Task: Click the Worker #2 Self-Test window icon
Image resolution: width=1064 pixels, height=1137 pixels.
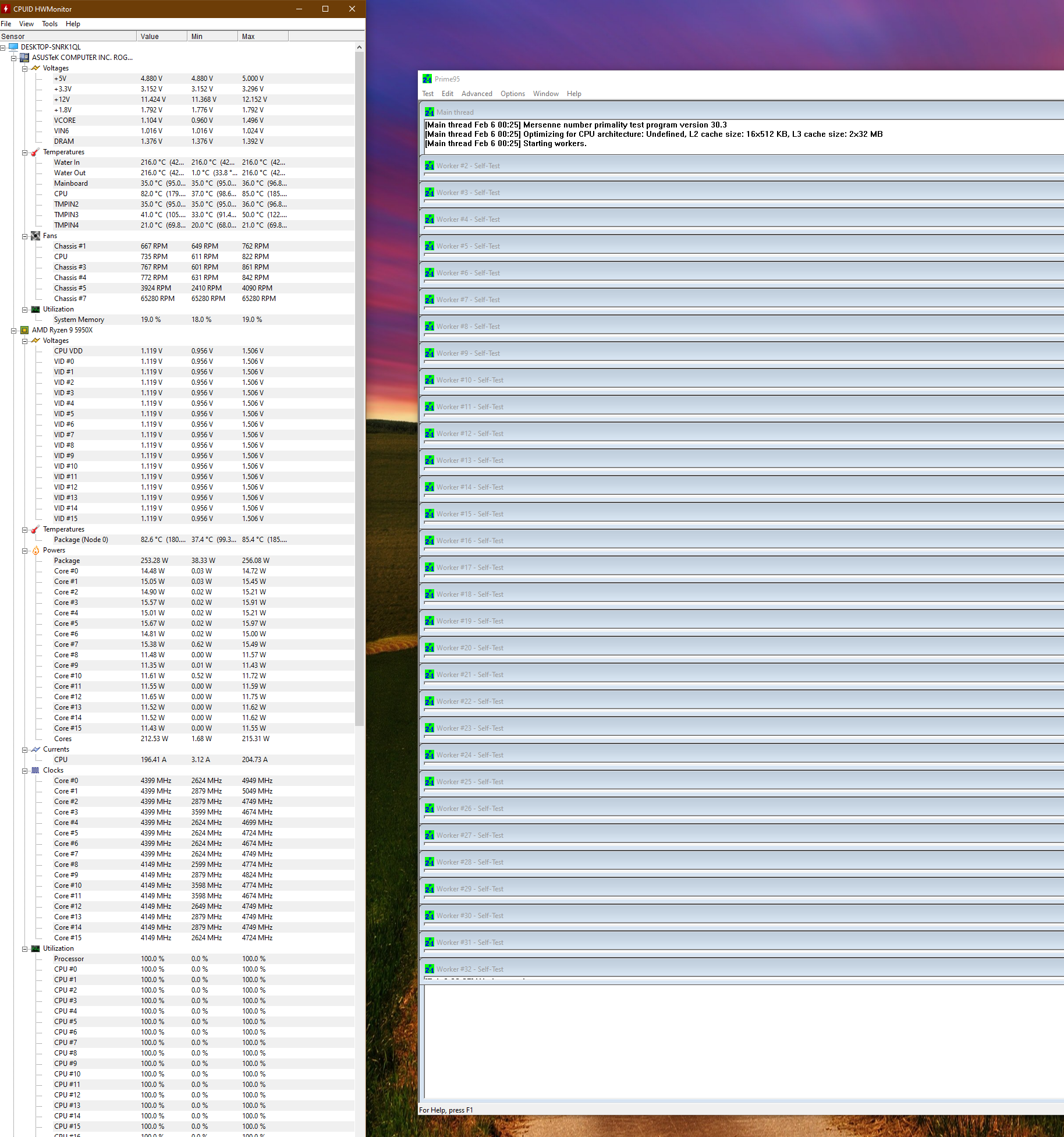Action: click(x=430, y=166)
